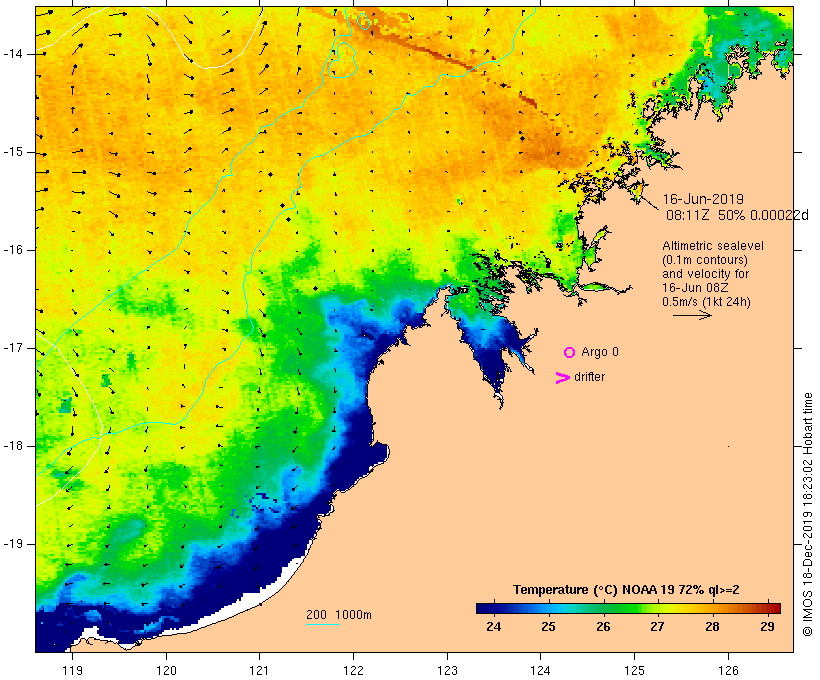Click the colorbar label '28'

click(x=712, y=626)
